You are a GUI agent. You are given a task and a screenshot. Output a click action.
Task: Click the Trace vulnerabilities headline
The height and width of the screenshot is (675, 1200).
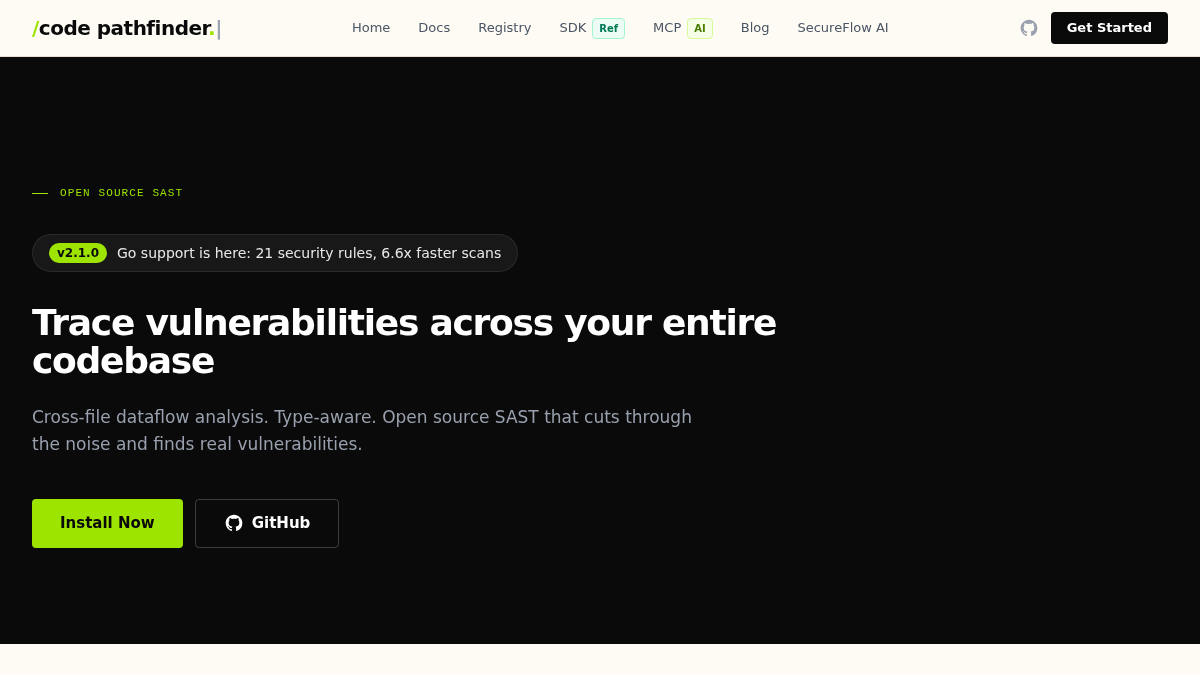[404, 342]
